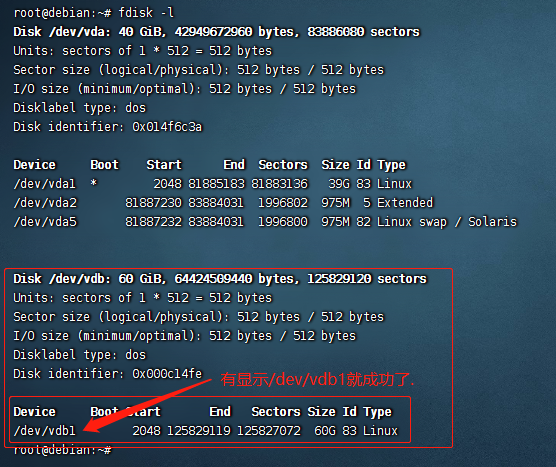
Task: Select sector count "125827072"
Action: pyautogui.click(x=269, y=430)
